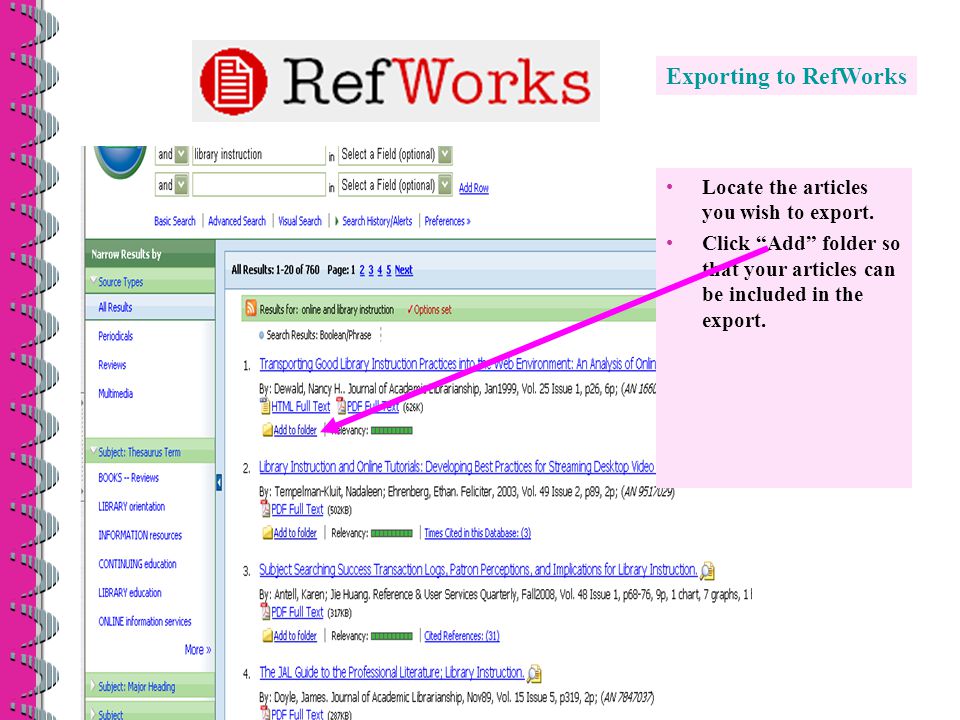
Task: Go to results page 5
Action: pos(388,270)
